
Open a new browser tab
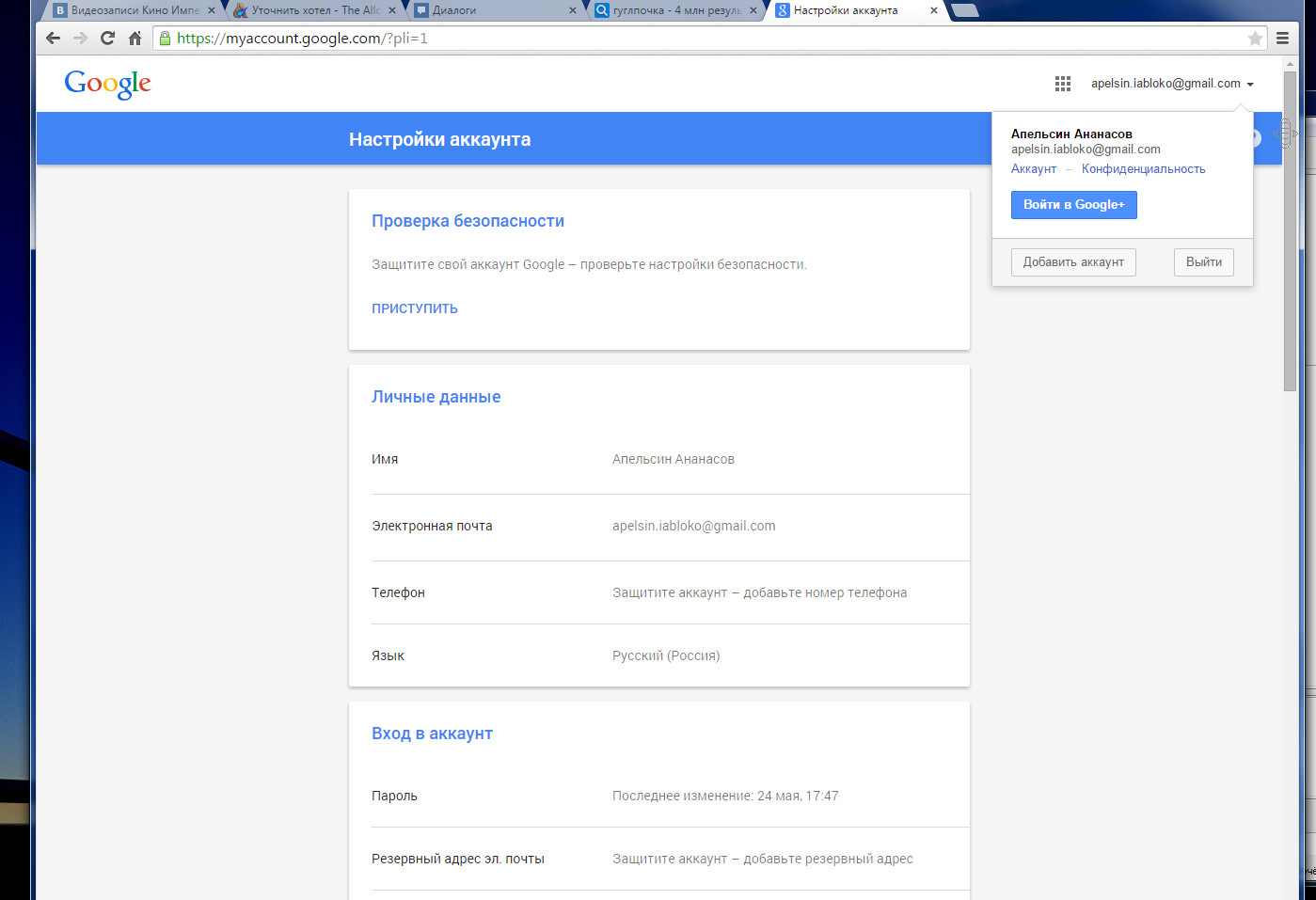(x=965, y=10)
